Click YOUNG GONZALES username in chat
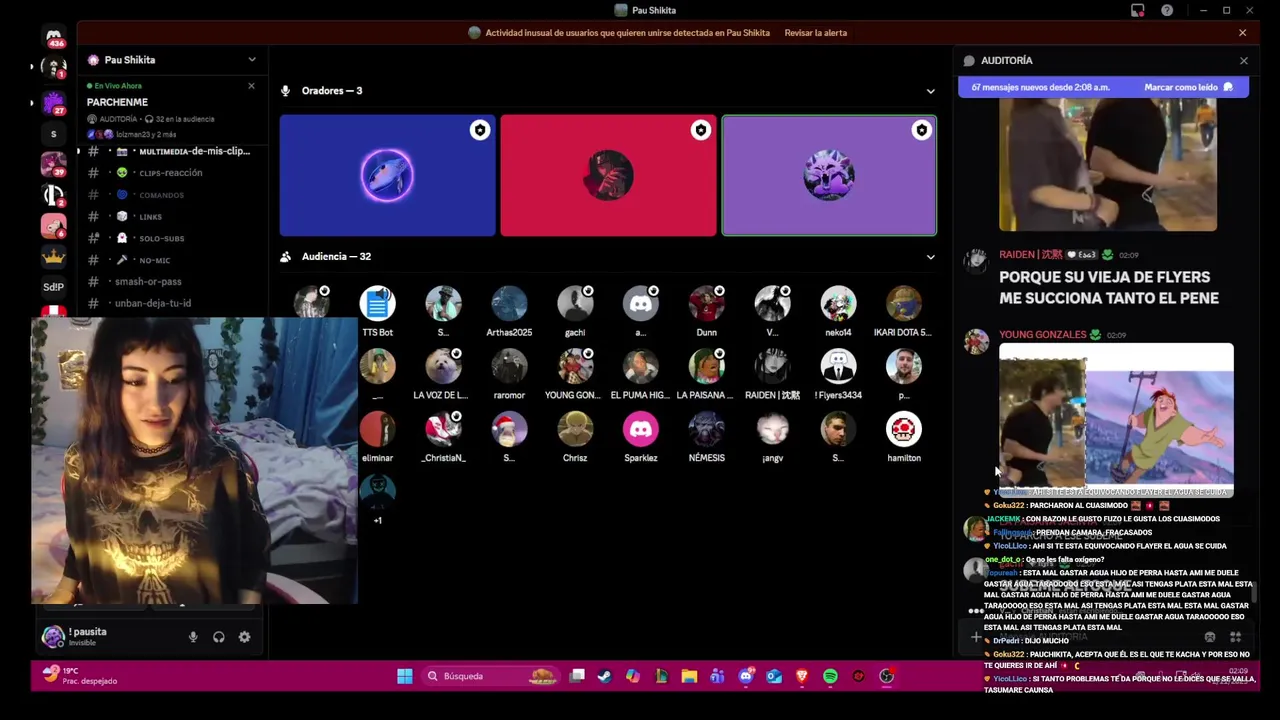1280x720 pixels. [x=1042, y=335]
